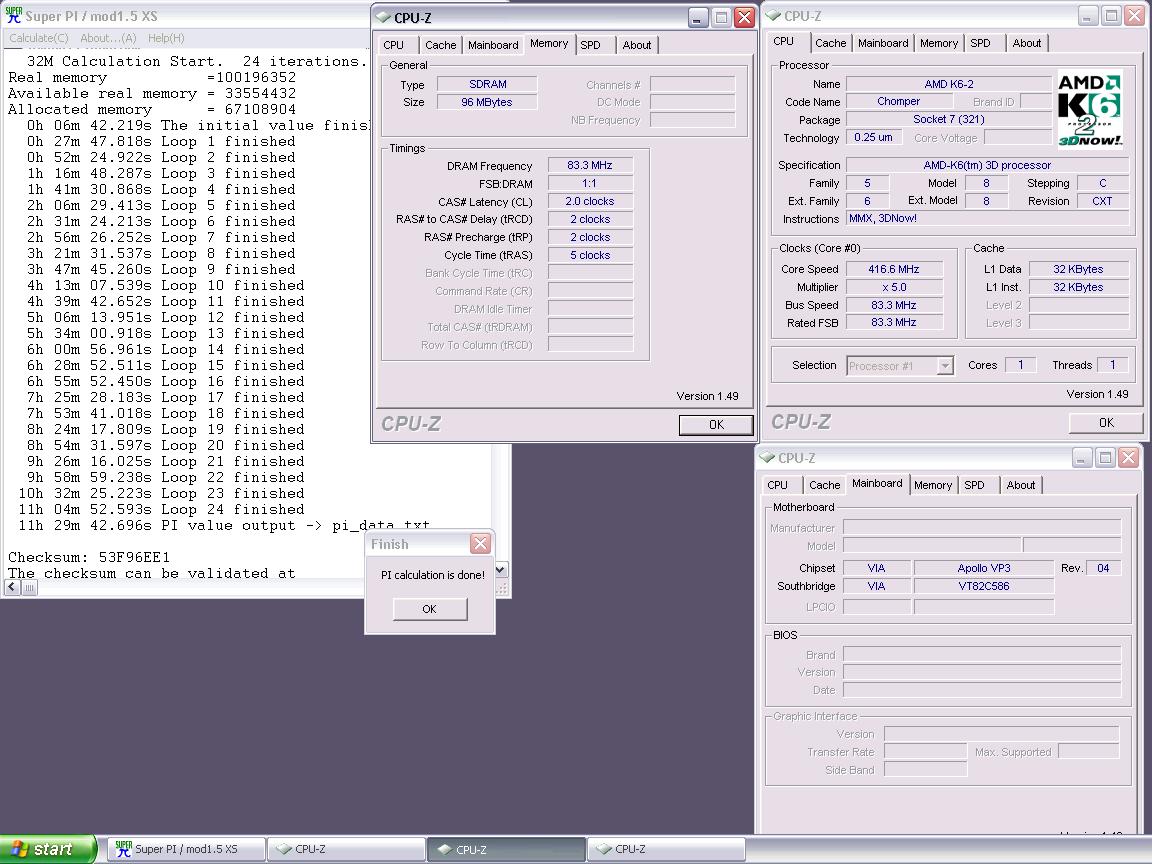This screenshot has height=864, width=1152.
Task: Click the AMD K6-2 Name field
Action: [949, 84]
